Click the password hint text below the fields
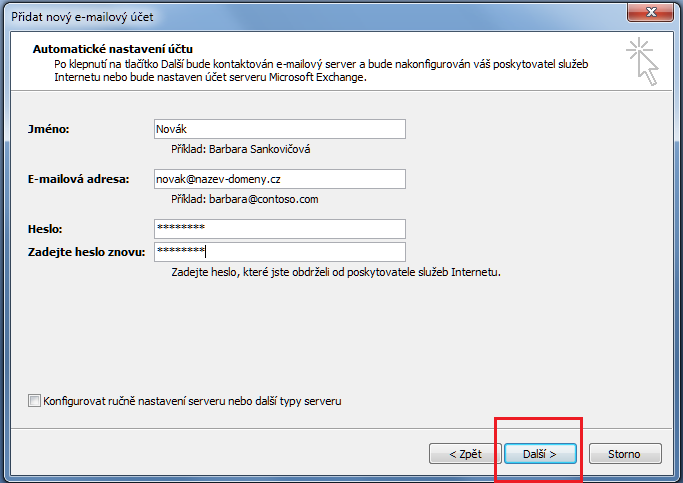The height and width of the screenshot is (483, 683). 336,272
